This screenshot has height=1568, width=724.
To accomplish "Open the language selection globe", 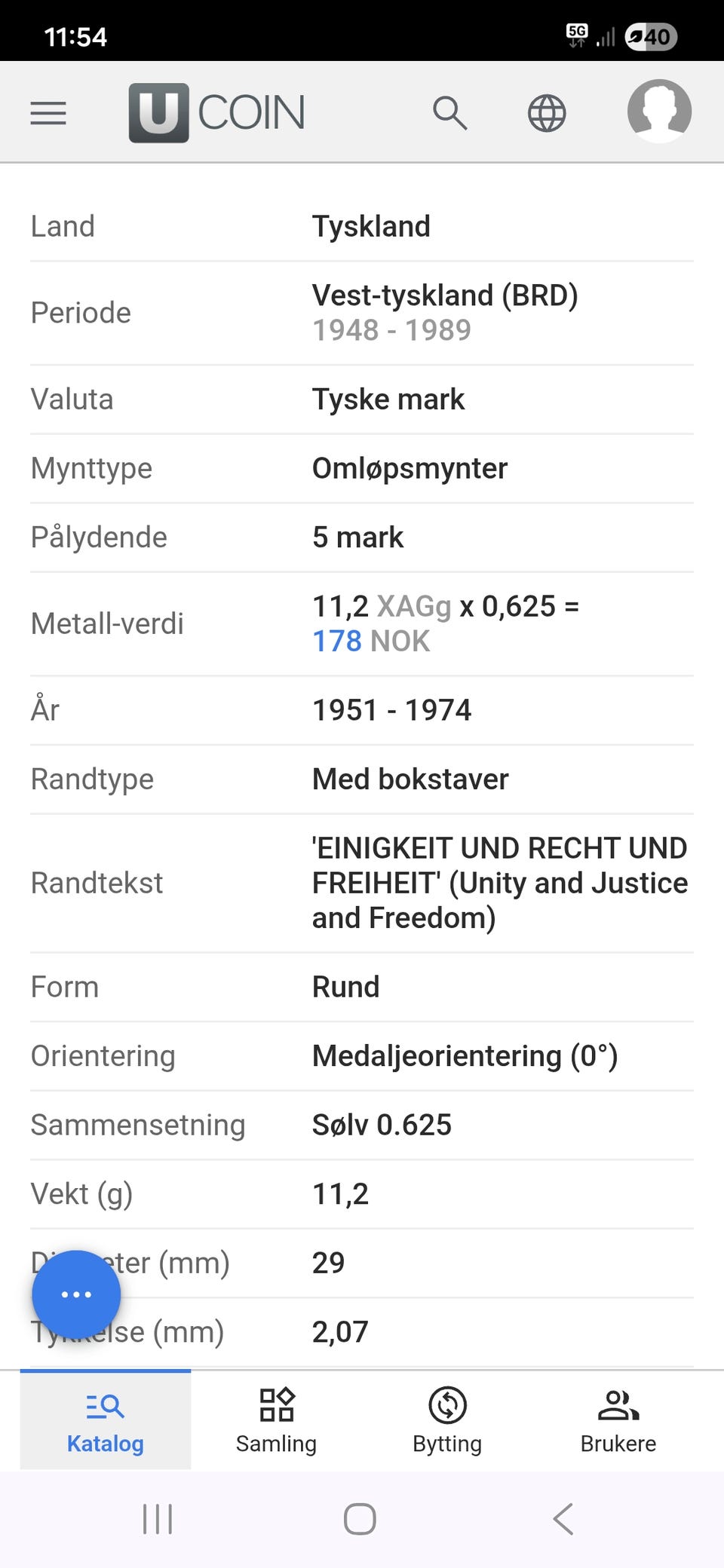I will [546, 113].
